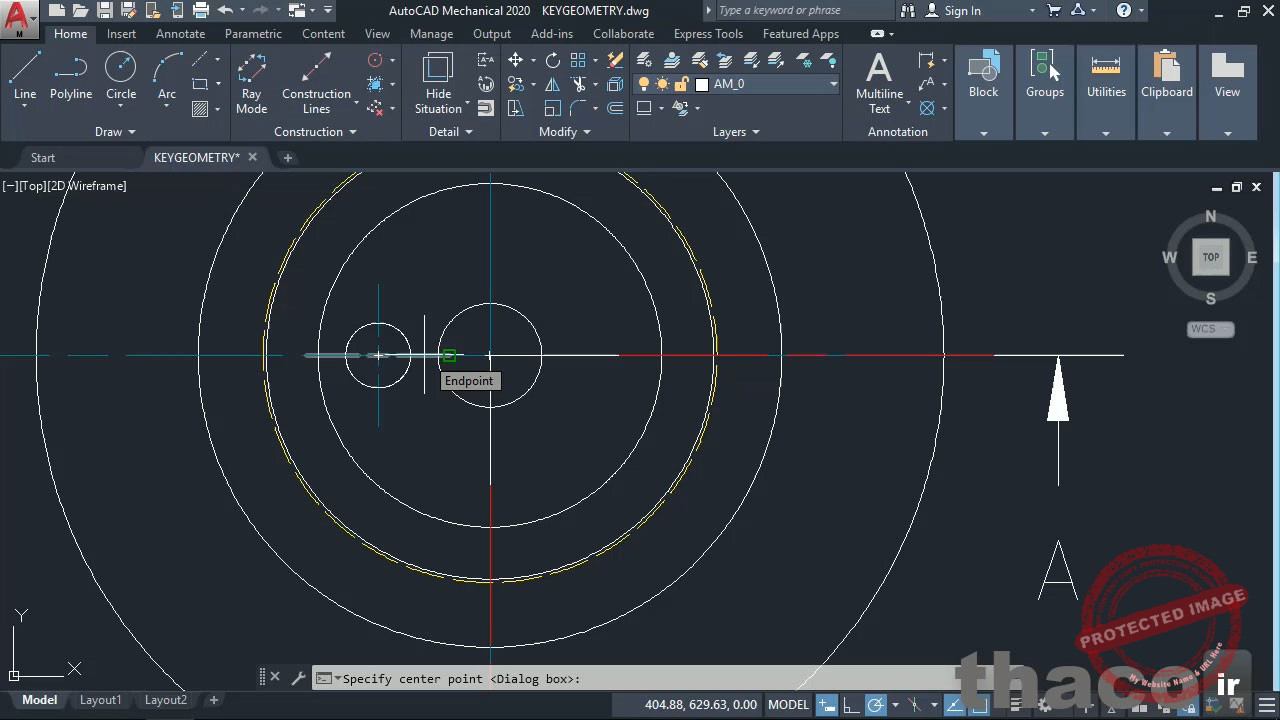1280x720 pixels.
Task: Click the Hatch tool icon
Action: [x=200, y=109]
